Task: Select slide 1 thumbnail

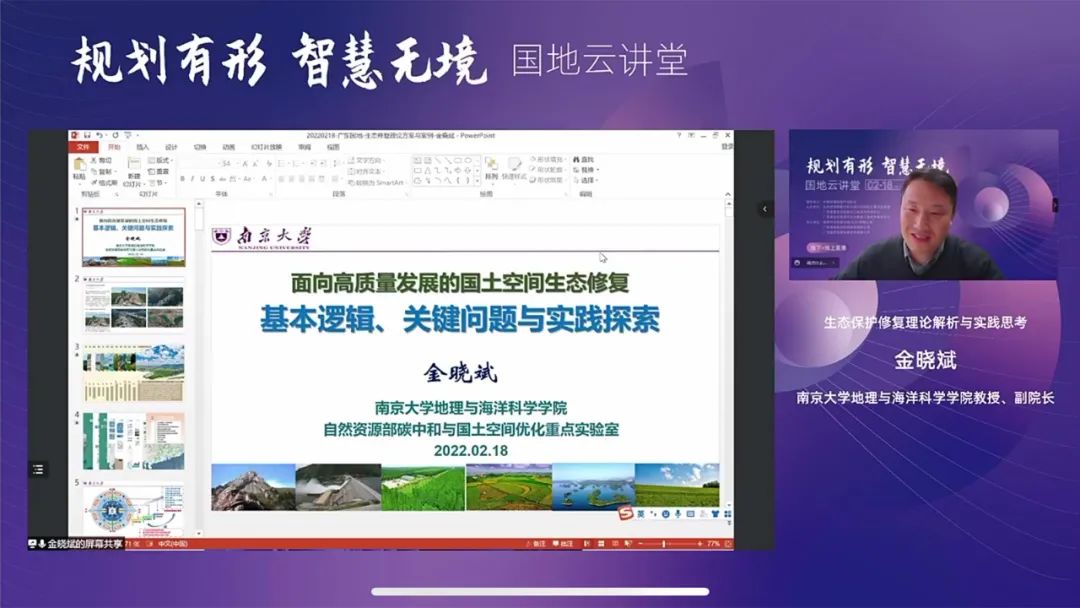Action: click(134, 238)
